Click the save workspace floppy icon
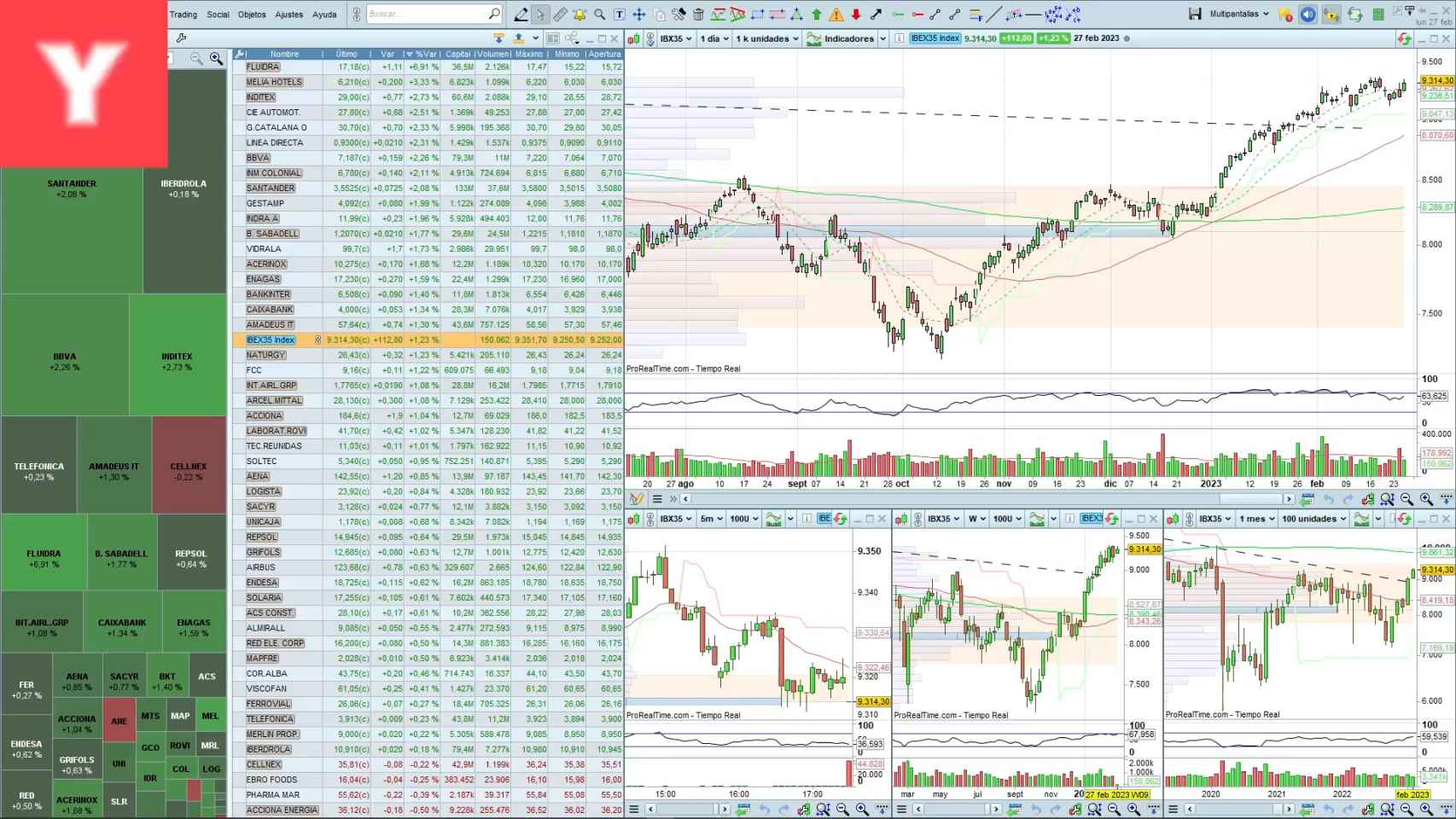1456x819 pixels. tap(1195, 15)
